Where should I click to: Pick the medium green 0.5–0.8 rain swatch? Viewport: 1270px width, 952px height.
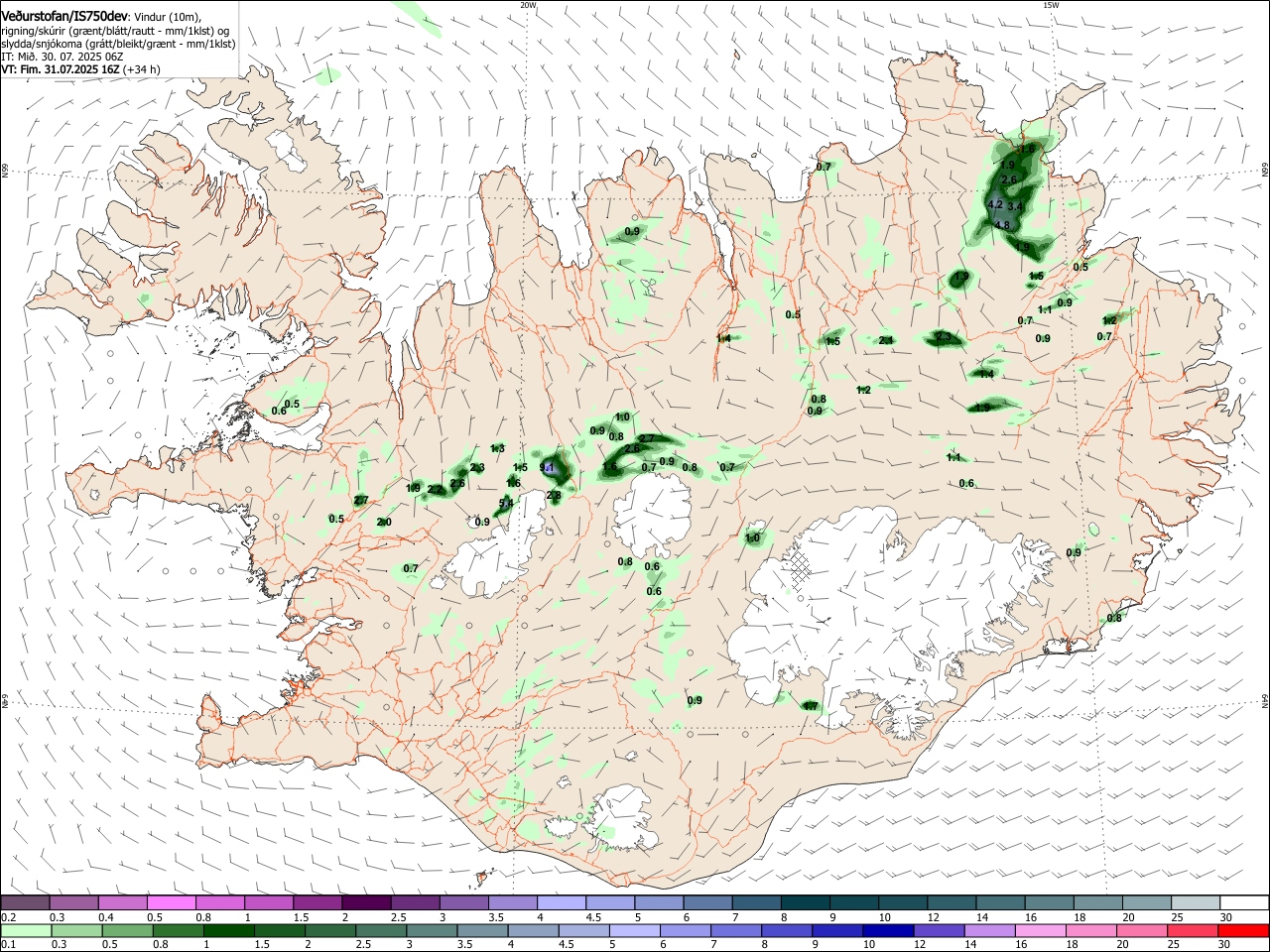point(126,930)
